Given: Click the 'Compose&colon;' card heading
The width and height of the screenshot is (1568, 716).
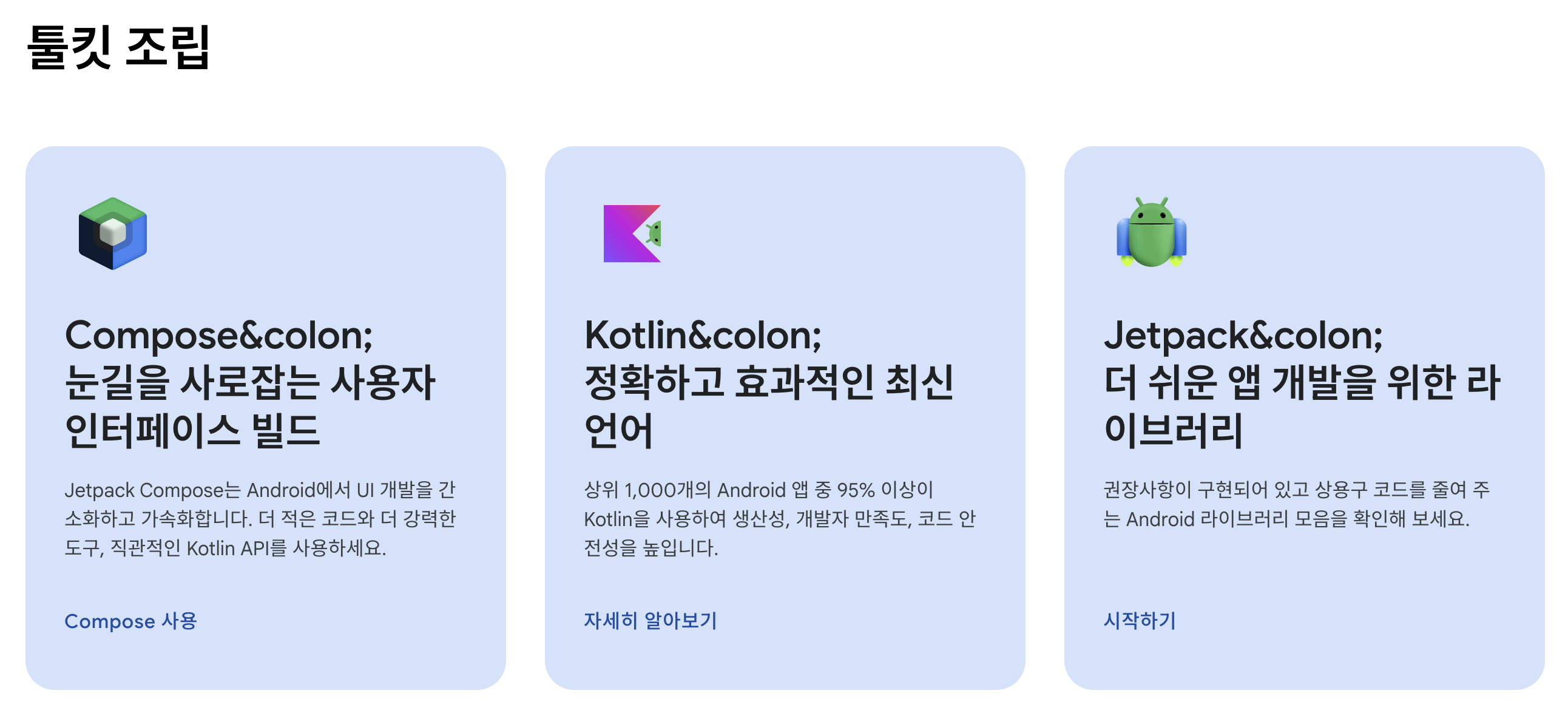Looking at the screenshot, I should (219, 336).
